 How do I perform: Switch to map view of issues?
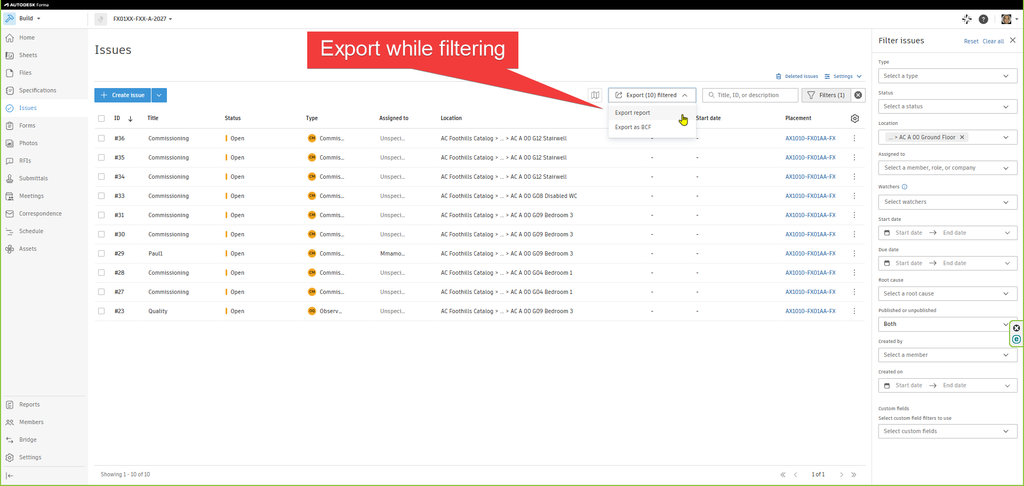click(595, 95)
